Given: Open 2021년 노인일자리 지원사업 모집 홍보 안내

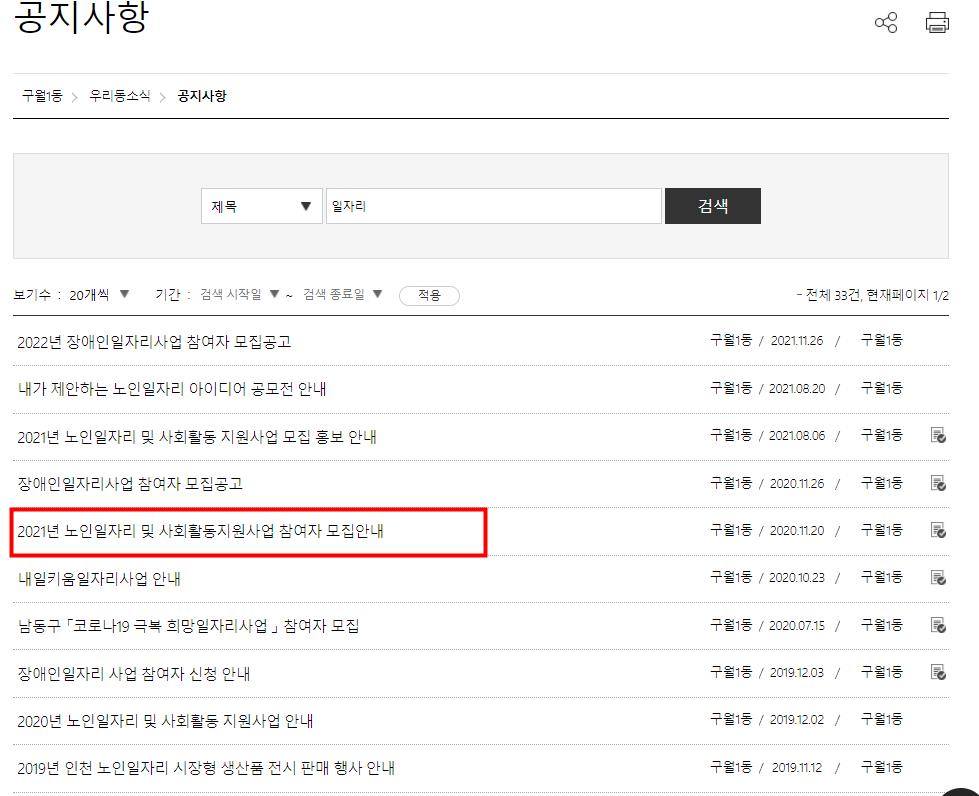Looking at the screenshot, I should click(x=197, y=437).
